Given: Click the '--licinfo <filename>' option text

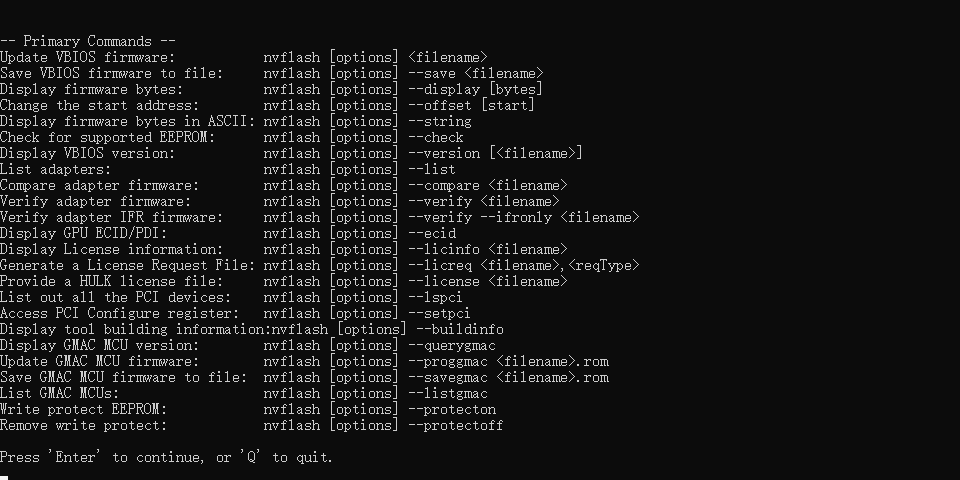Looking at the screenshot, I should click(487, 249).
